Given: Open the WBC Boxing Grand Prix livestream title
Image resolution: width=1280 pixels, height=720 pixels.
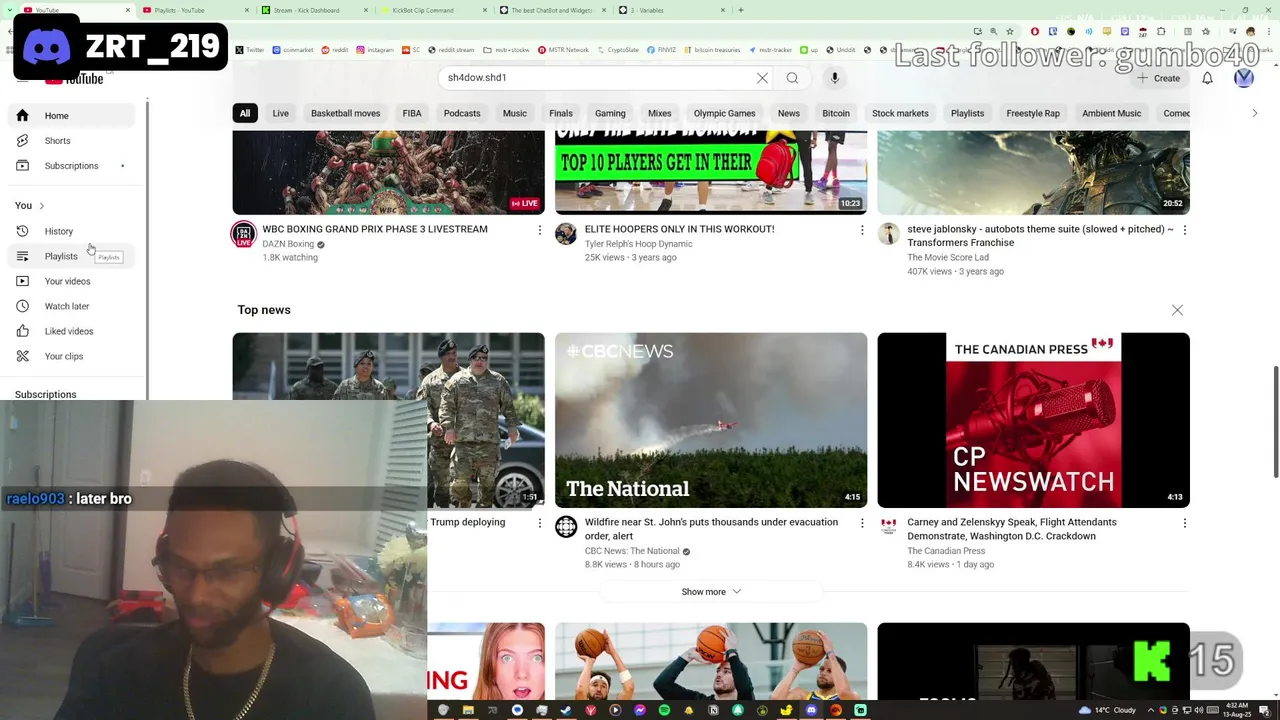Looking at the screenshot, I should (x=375, y=229).
